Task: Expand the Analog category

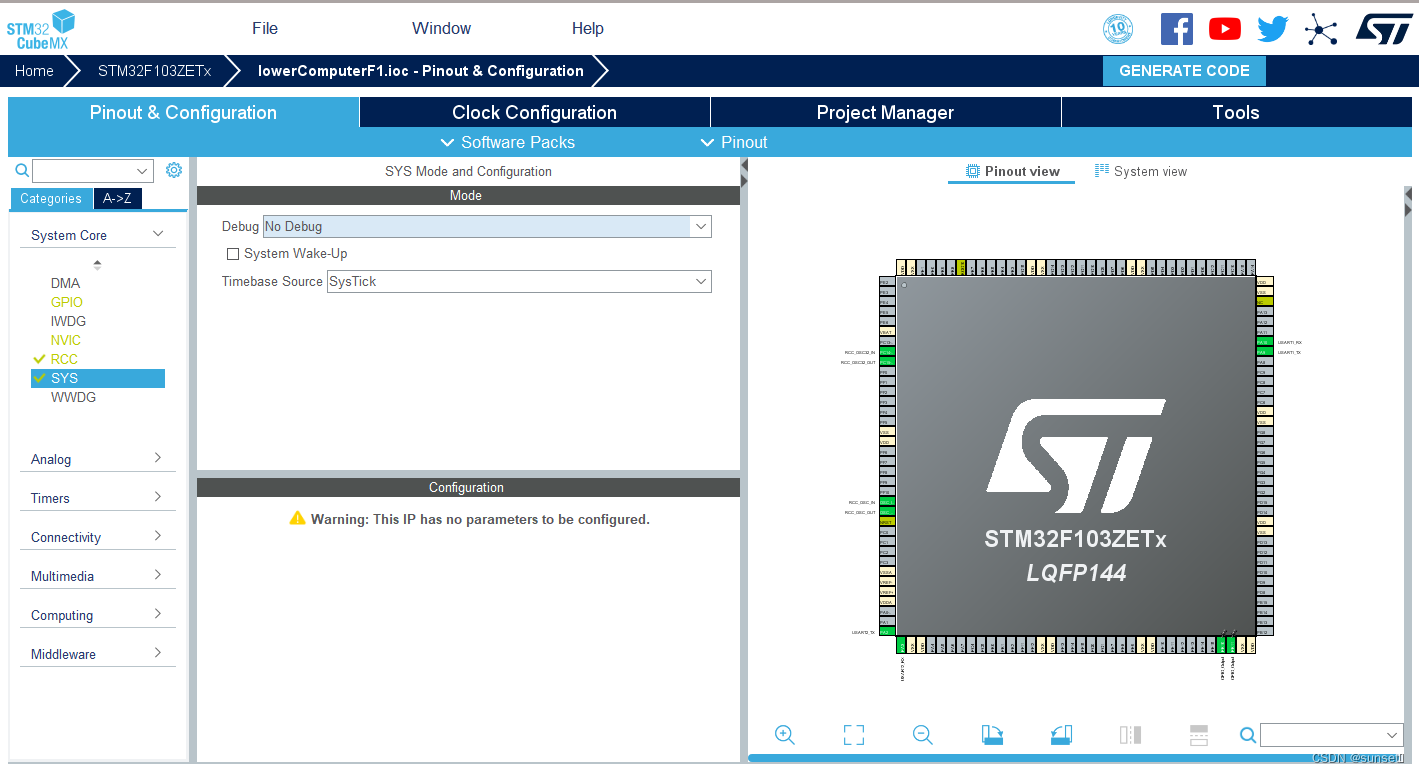Action: (97, 459)
